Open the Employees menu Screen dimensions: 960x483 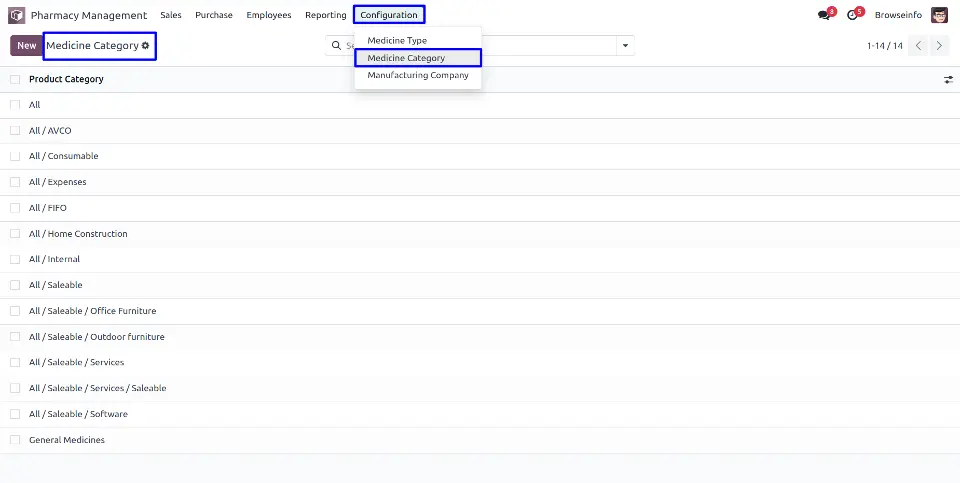pyautogui.click(x=269, y=15)
